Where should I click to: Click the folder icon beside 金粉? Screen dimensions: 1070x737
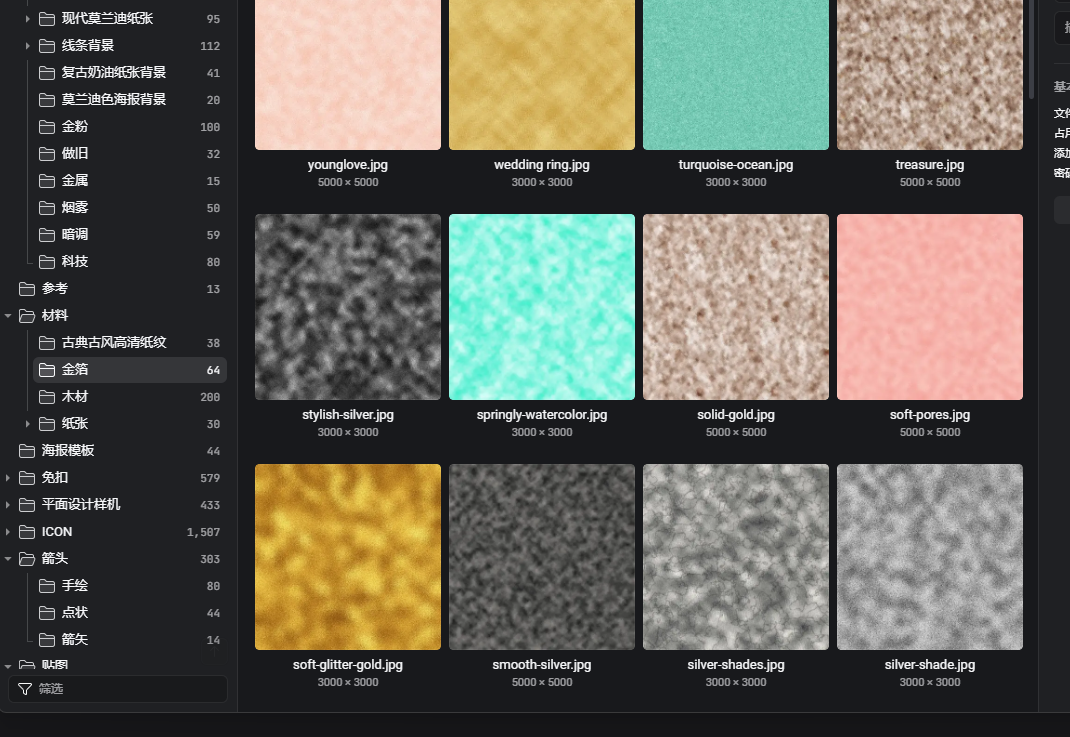[x=47, y=127]
